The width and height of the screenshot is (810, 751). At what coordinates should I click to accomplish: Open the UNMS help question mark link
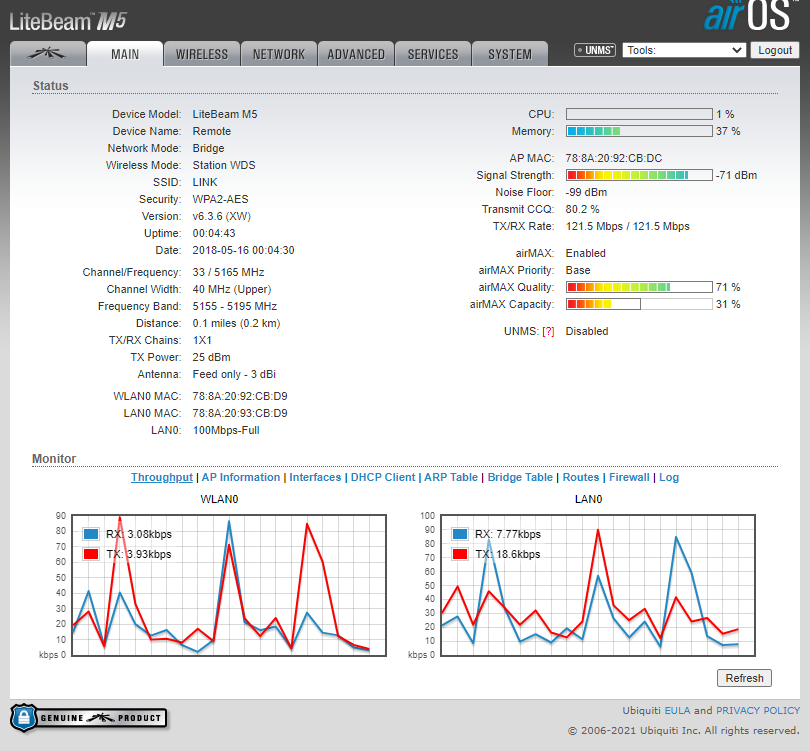548,331
